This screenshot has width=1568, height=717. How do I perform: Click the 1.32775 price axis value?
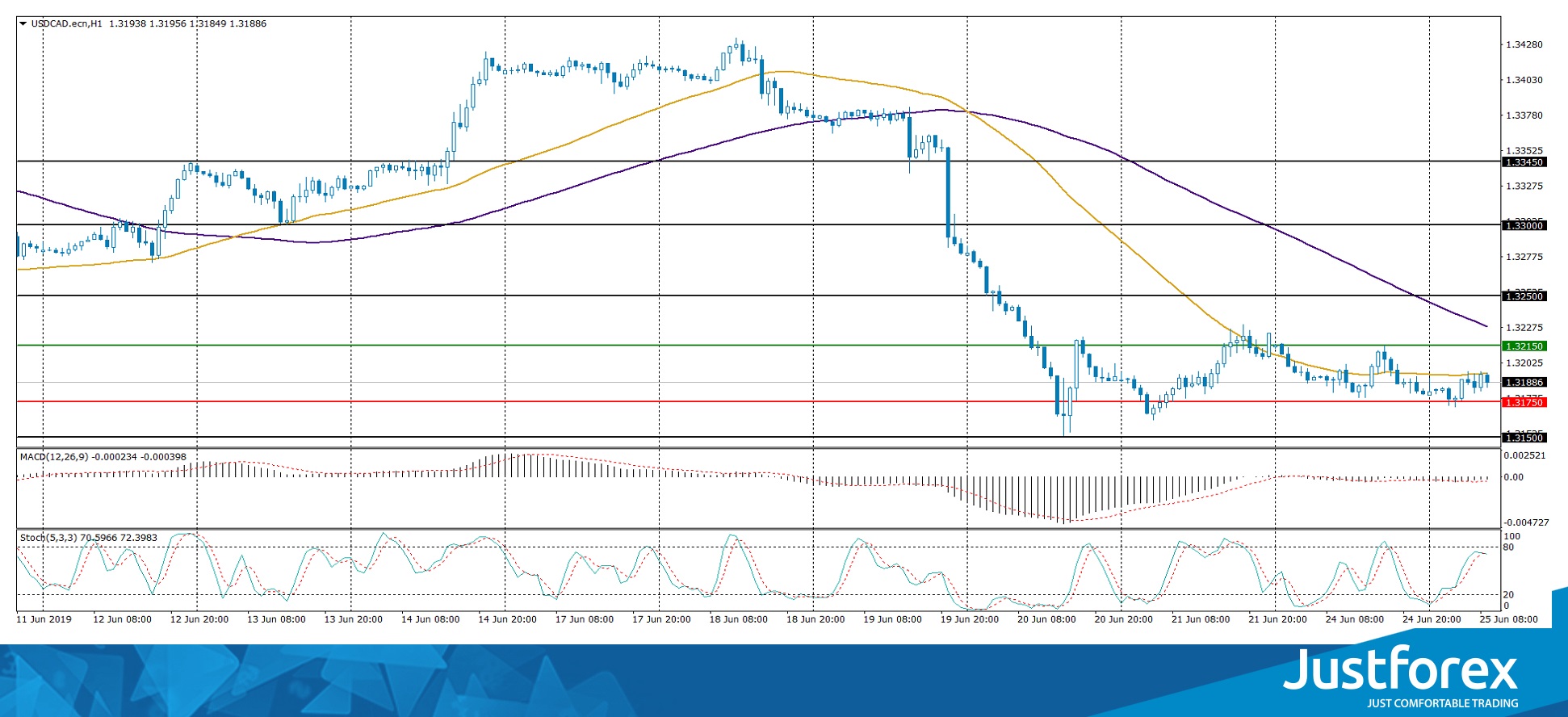pyautogui.click(x=1524, y=257)
